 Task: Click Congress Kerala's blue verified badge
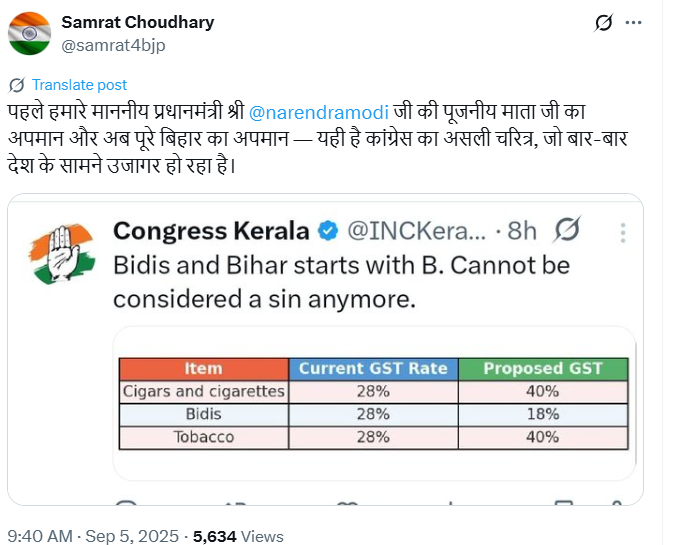(327, 231)
